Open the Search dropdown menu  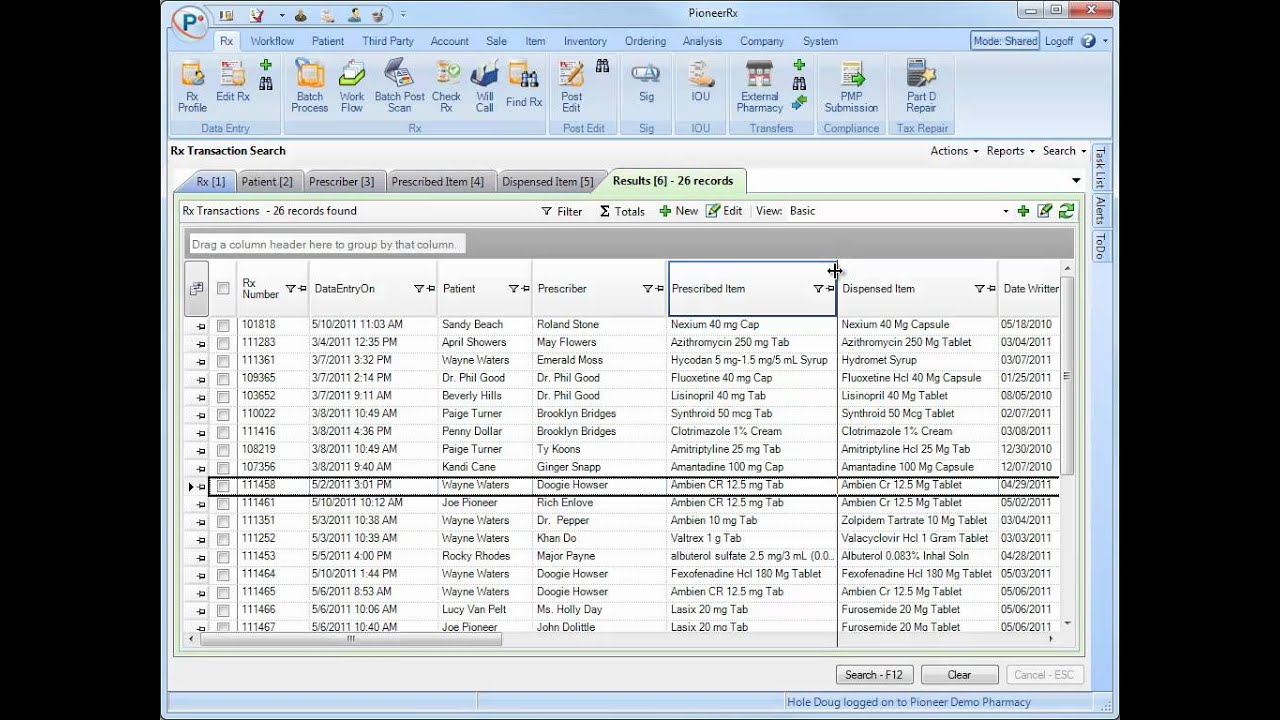[x=1064, y=151]
